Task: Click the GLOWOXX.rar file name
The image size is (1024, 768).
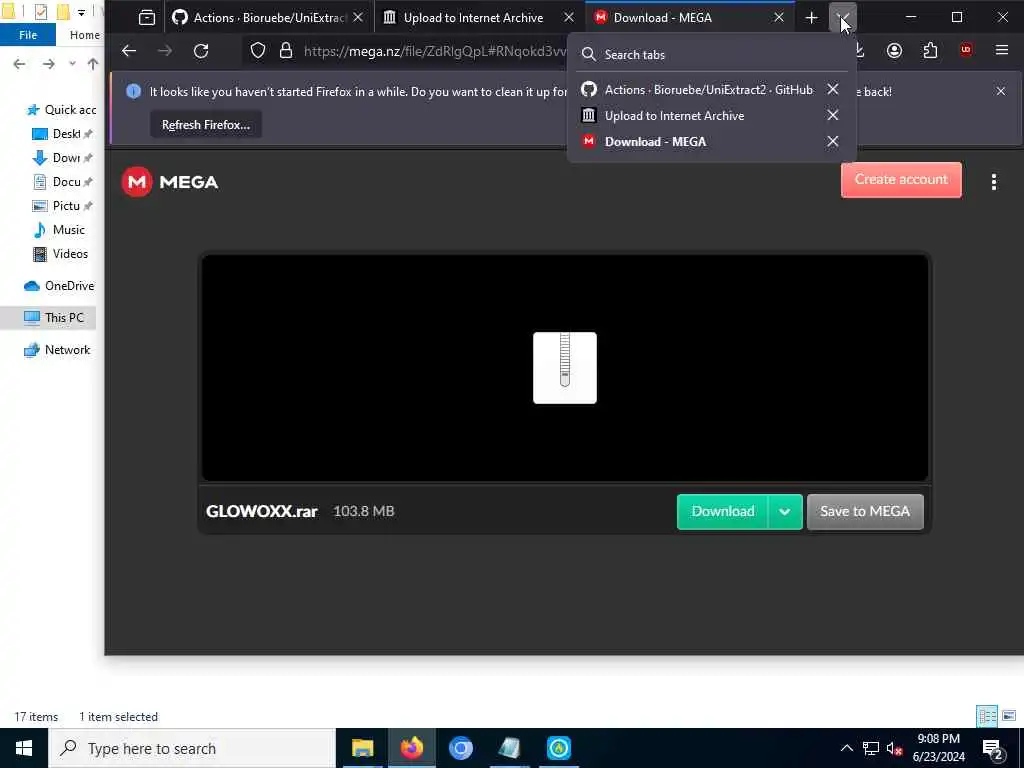Action: [262, 511]
